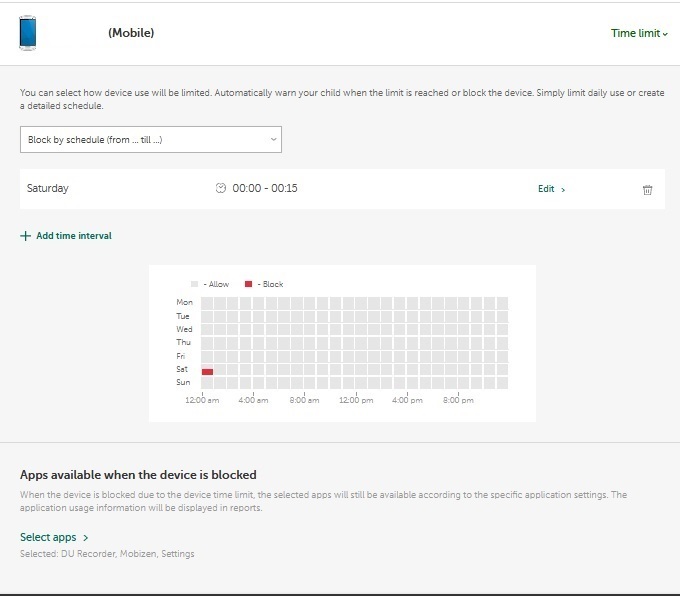Delete Saturday interval with trash icon
Viewport: 680px width, 598px height.
tap(647, 190)
